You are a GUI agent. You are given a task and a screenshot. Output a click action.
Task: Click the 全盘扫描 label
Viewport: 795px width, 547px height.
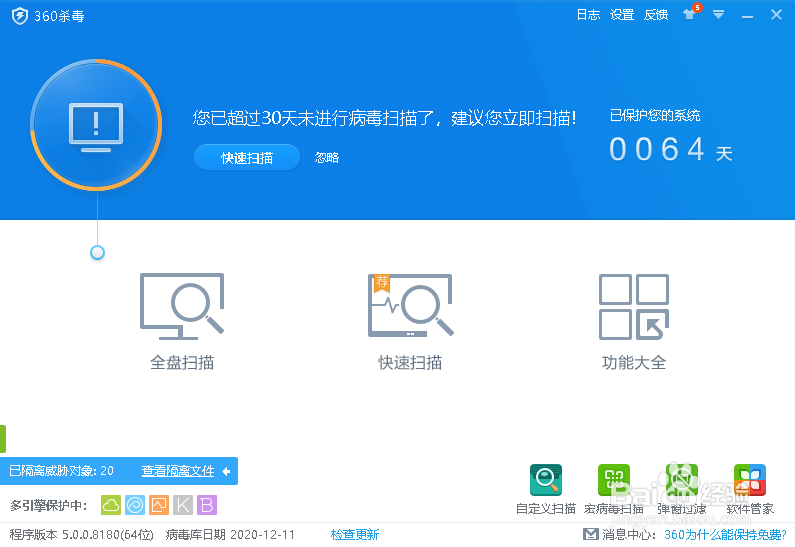pos(182,362)
